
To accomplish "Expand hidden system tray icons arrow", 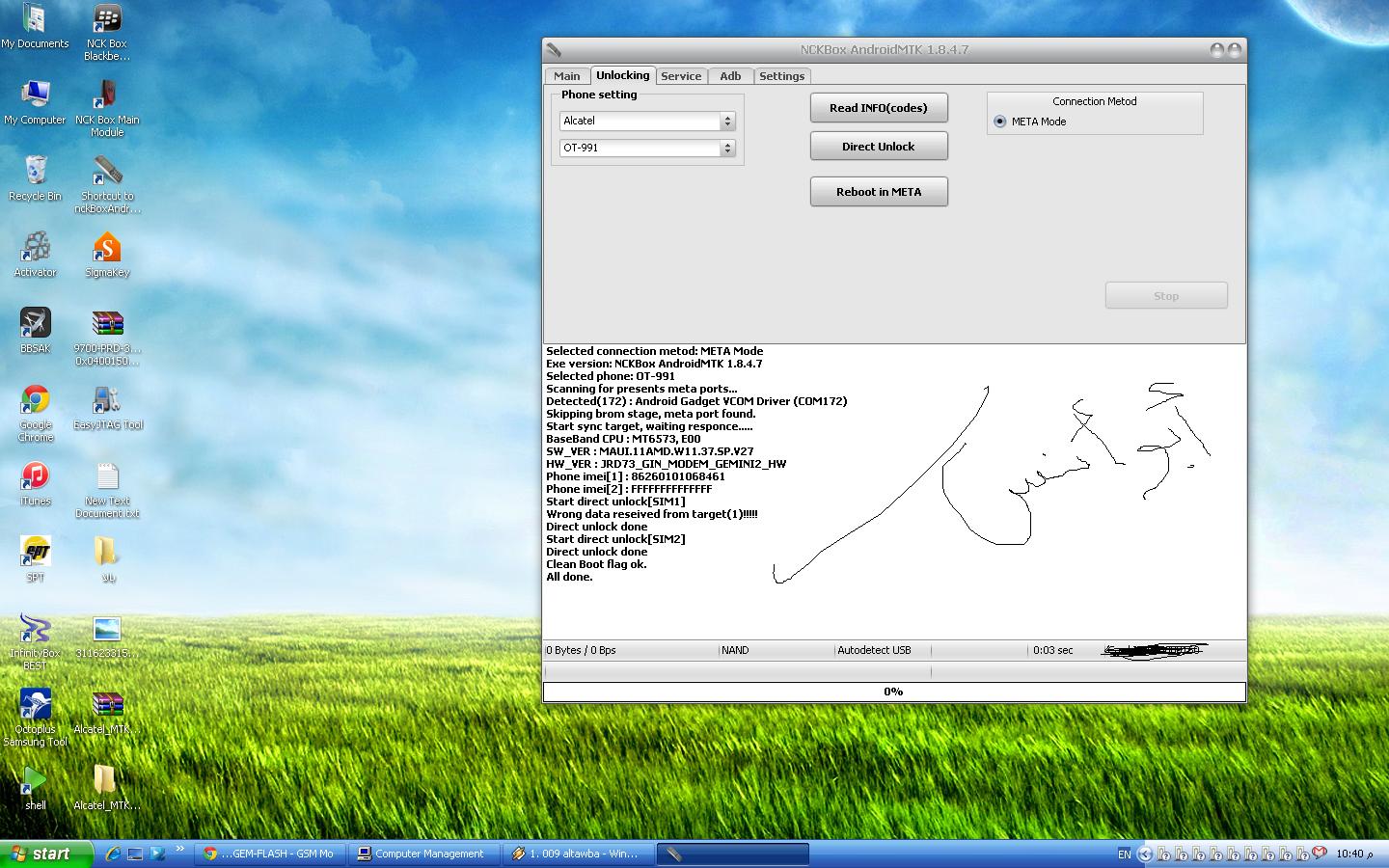I will click(x=1145, y=854).
